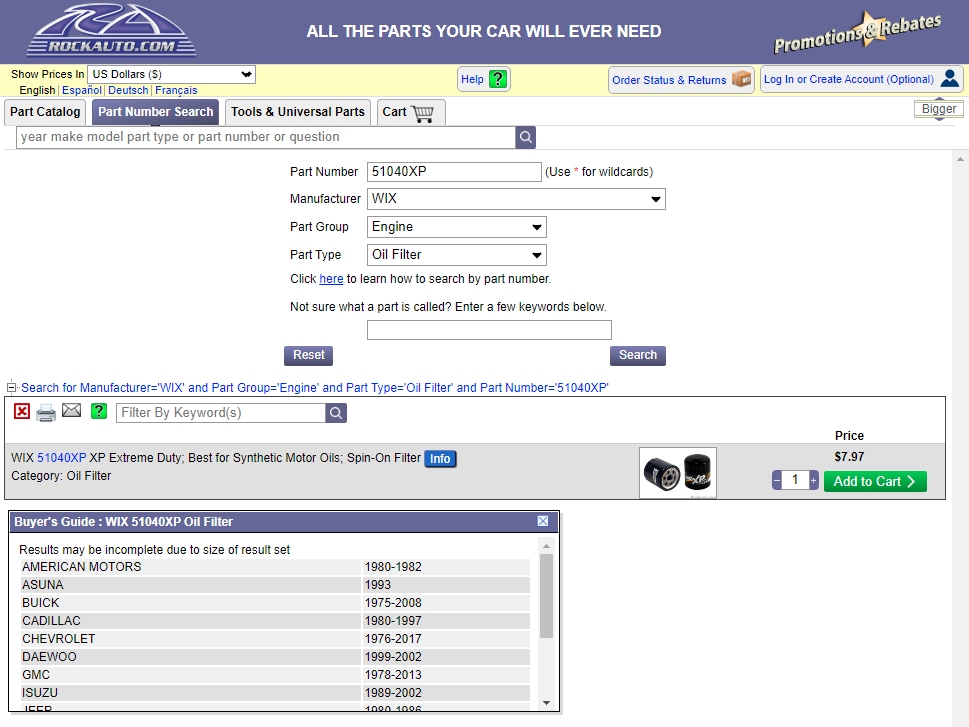The width and height of the screenshot is (969, 727).
Task: Click the magnifier icon beside the top search box
Action: (525, 137)
